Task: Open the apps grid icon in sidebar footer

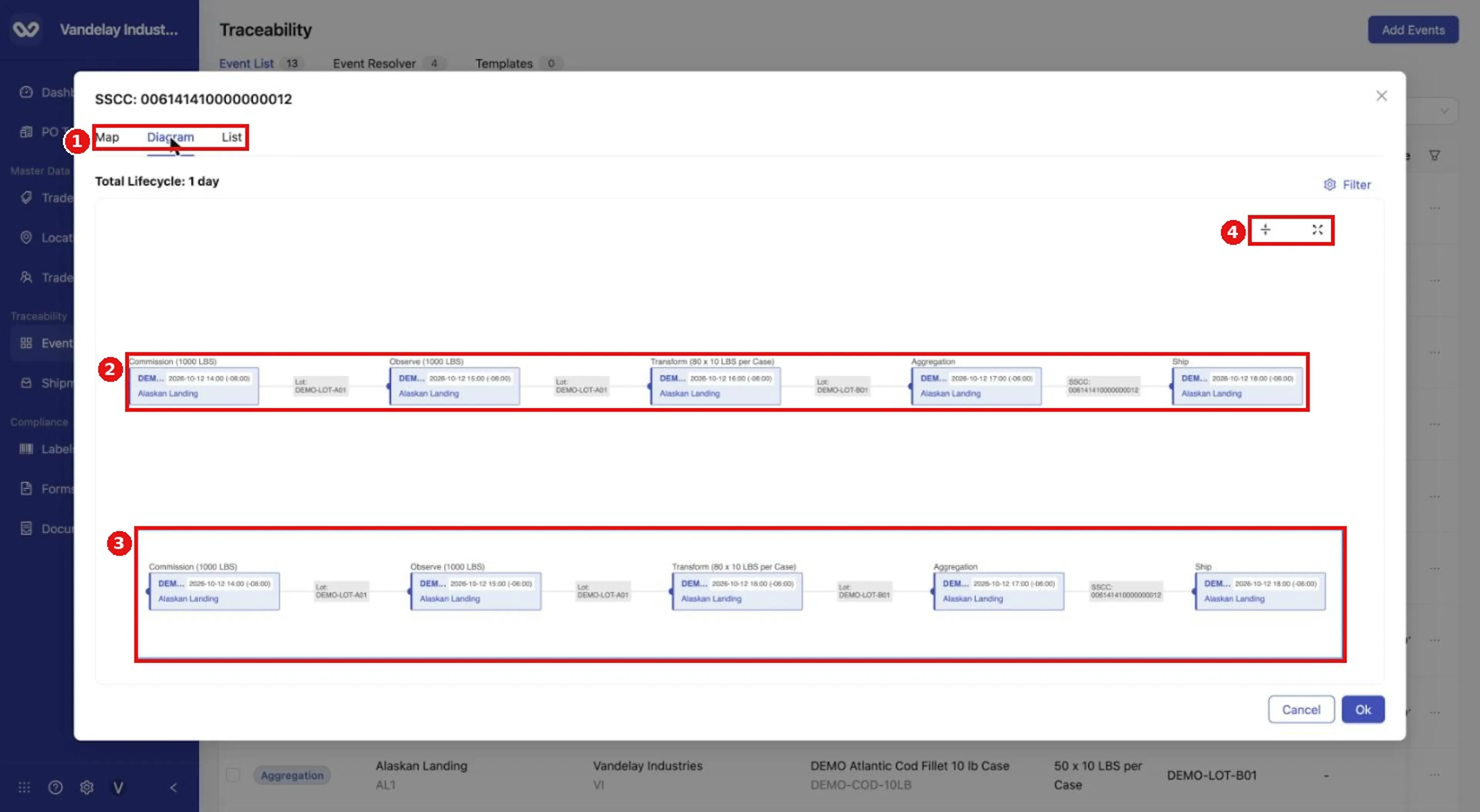Action: point(24,787)
